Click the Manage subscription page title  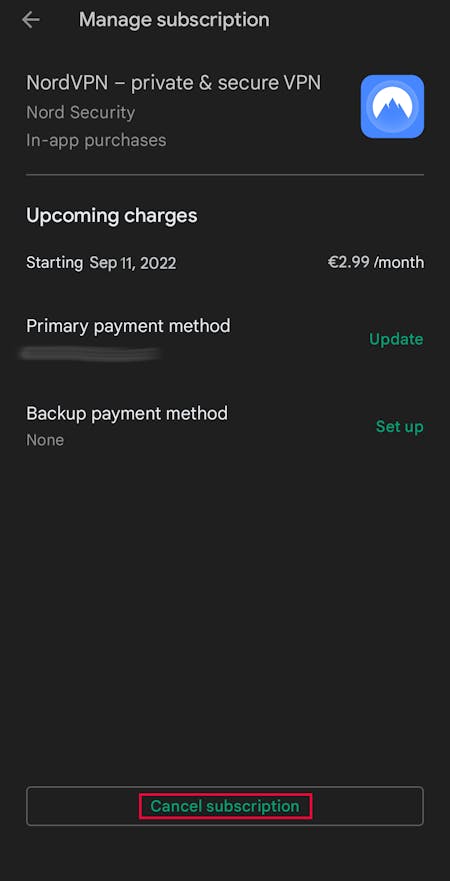174,20
